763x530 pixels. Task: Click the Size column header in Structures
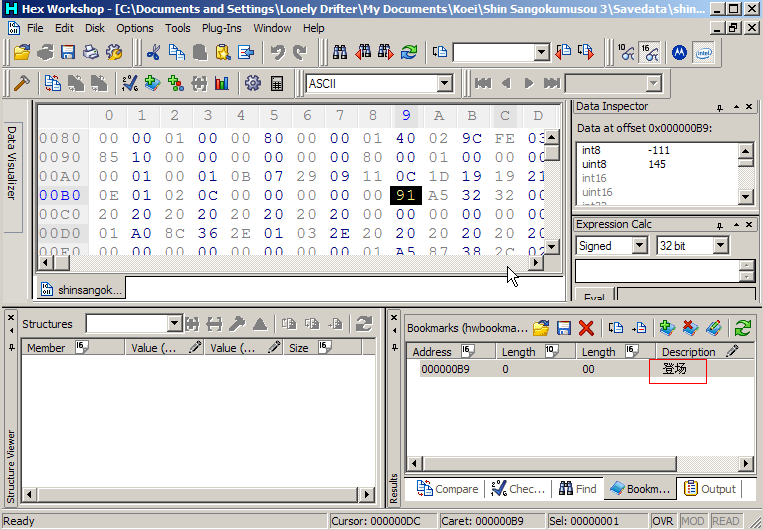322,347
